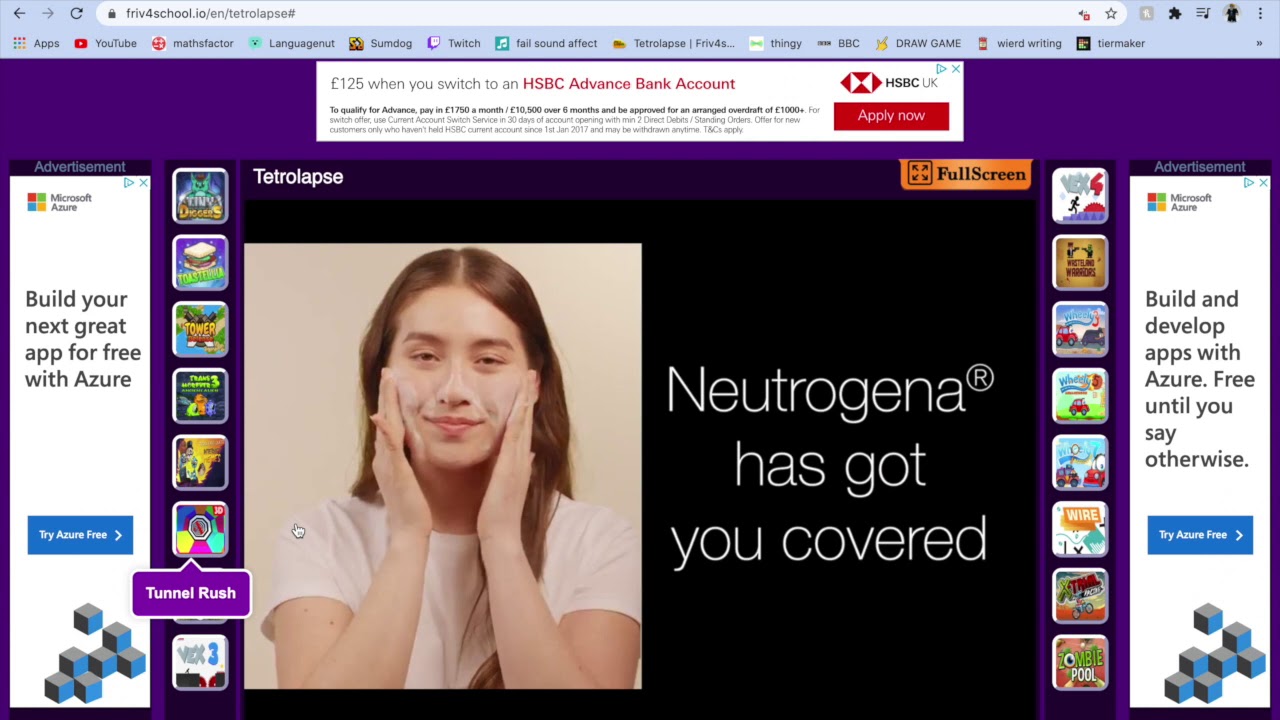Click the Tunnel Rush tooltip label

[191, 593]
